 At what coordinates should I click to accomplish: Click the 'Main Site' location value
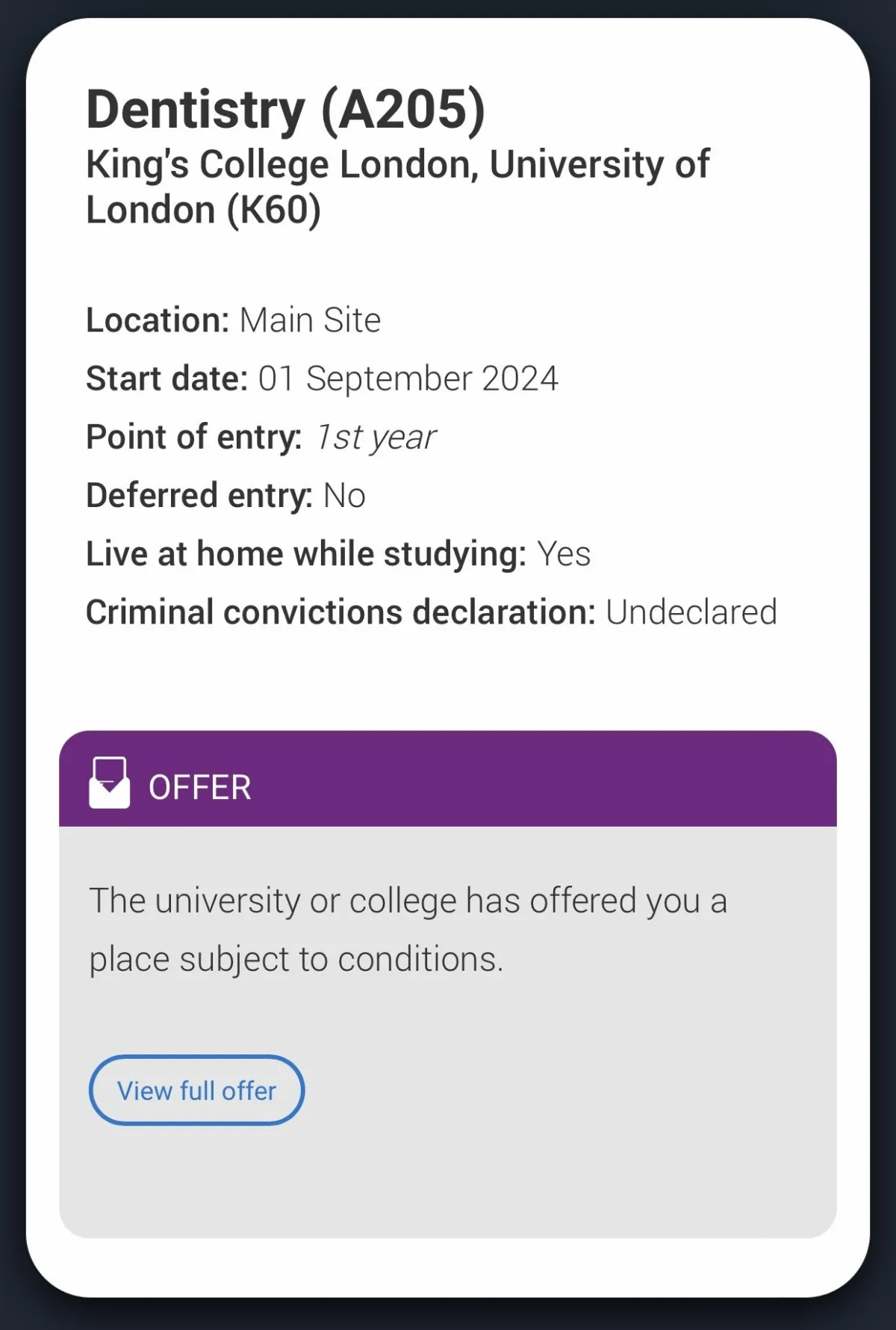pos(310,320)
